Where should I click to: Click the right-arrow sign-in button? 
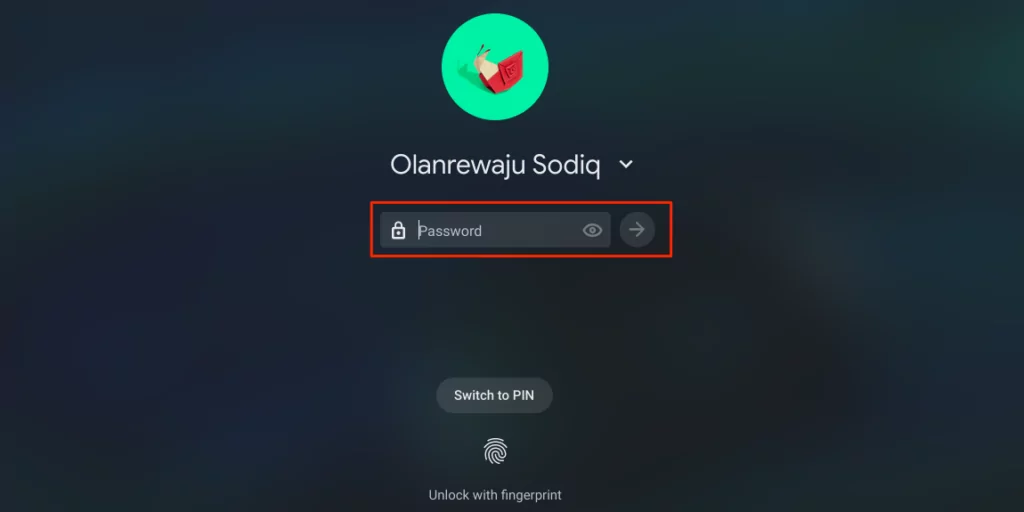[637, 229]
